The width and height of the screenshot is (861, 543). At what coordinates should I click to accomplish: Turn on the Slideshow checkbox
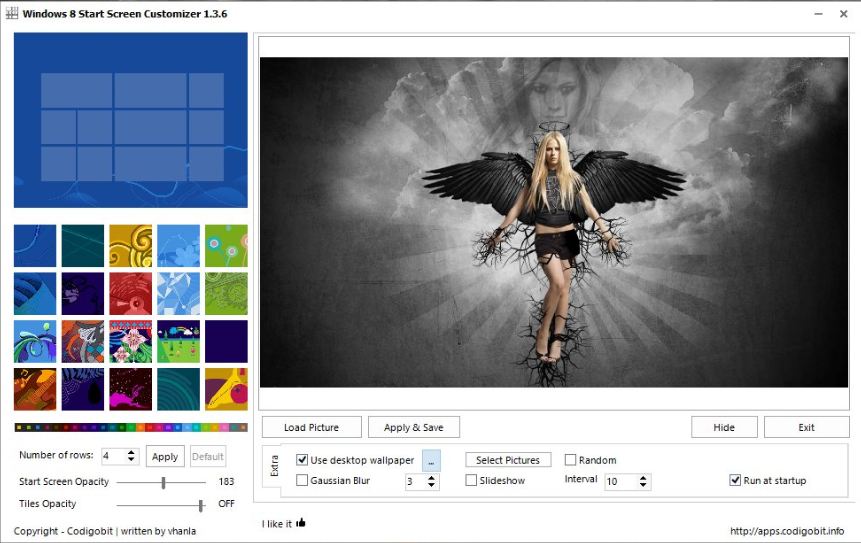point(472,481)
